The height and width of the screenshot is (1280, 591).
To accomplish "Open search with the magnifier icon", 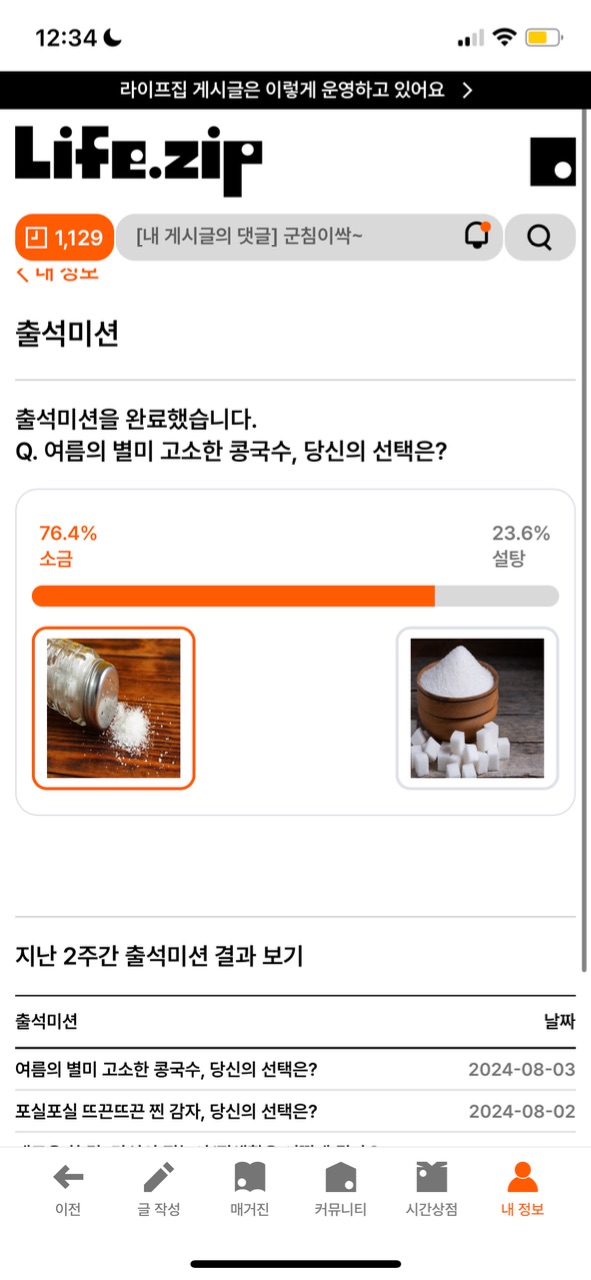I will (540, 237).
